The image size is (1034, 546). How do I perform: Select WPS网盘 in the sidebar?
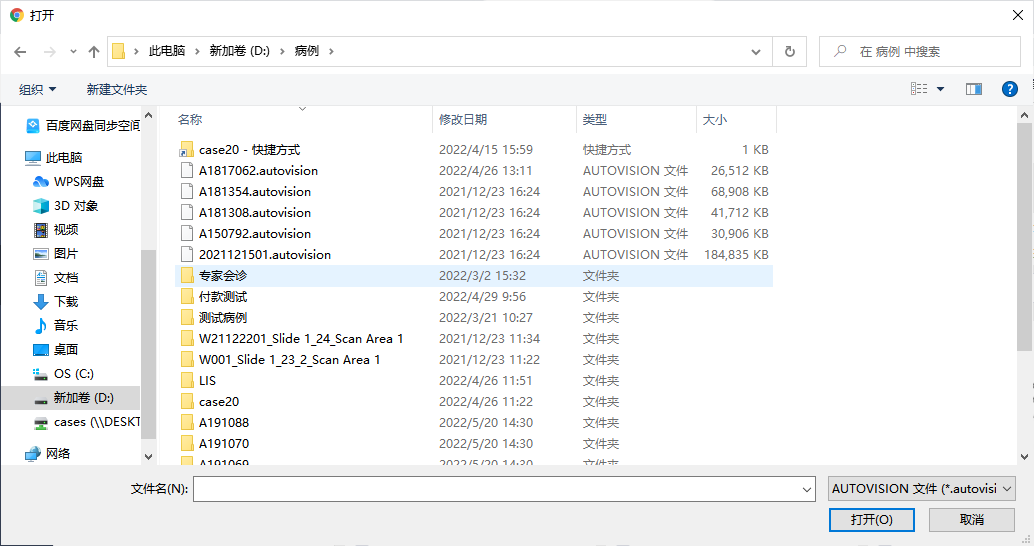[x=79, y=181]
